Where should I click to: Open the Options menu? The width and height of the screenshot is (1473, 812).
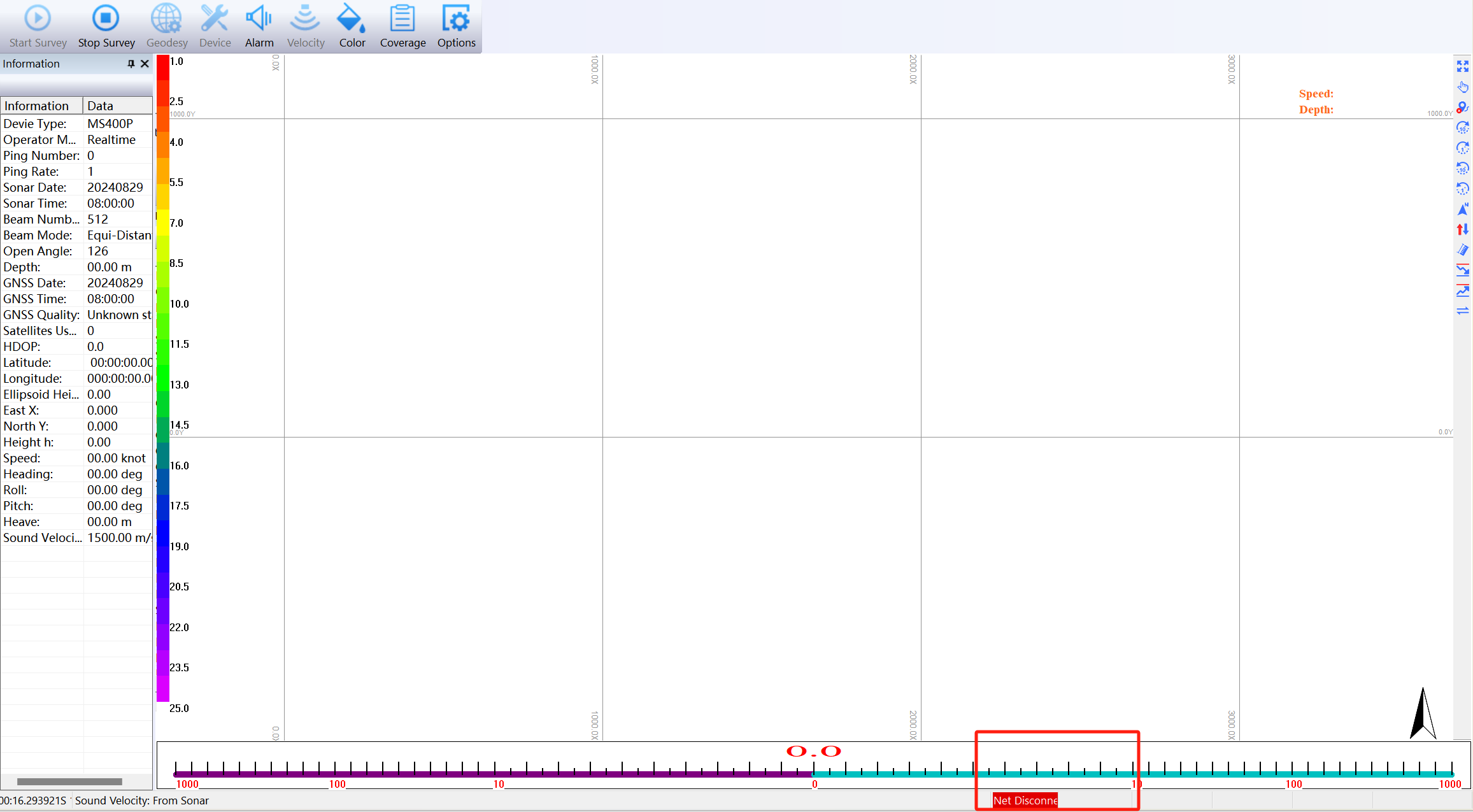click(x=456, y=26)
